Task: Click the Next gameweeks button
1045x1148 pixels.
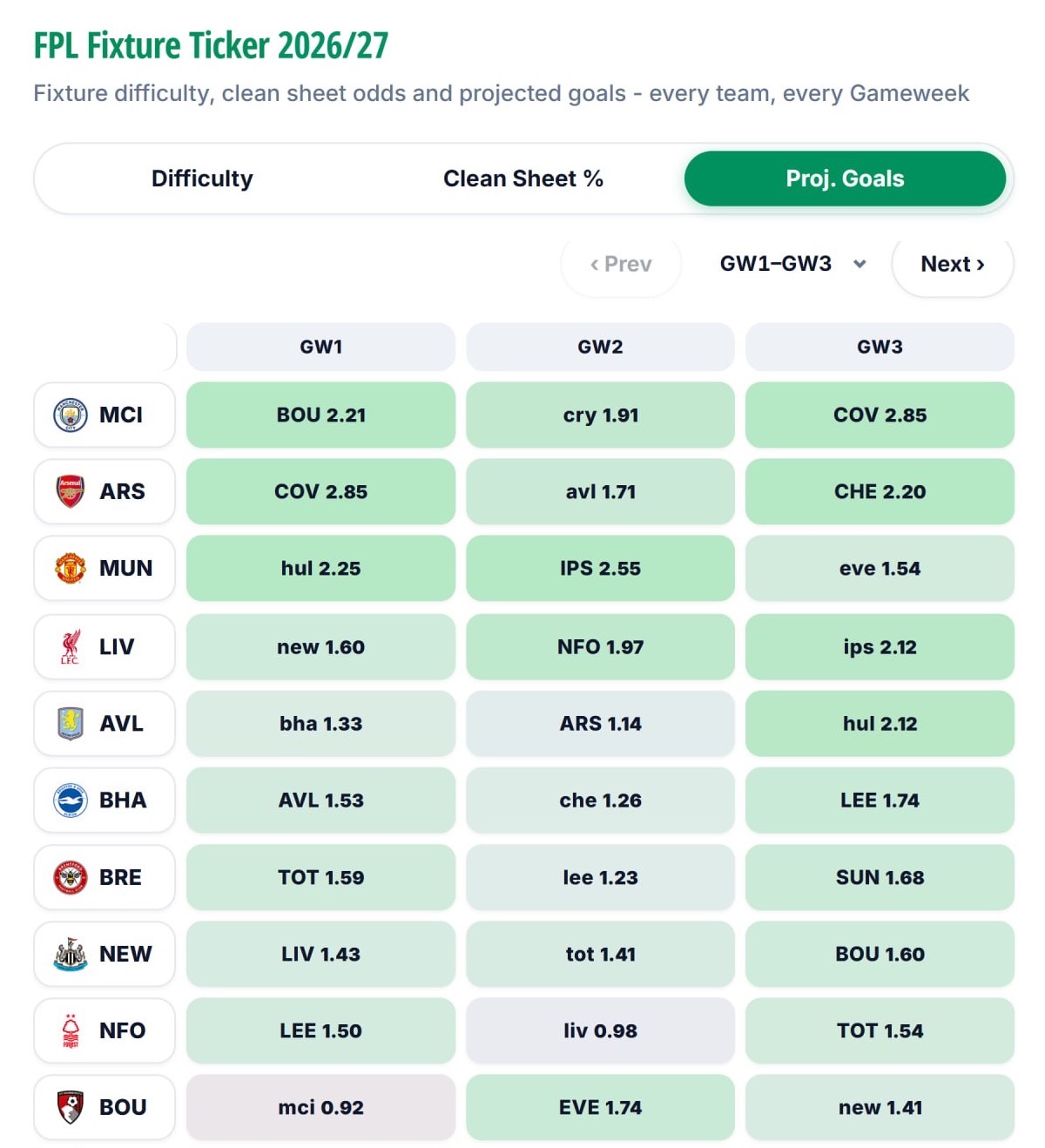Action: pos(953,264)
